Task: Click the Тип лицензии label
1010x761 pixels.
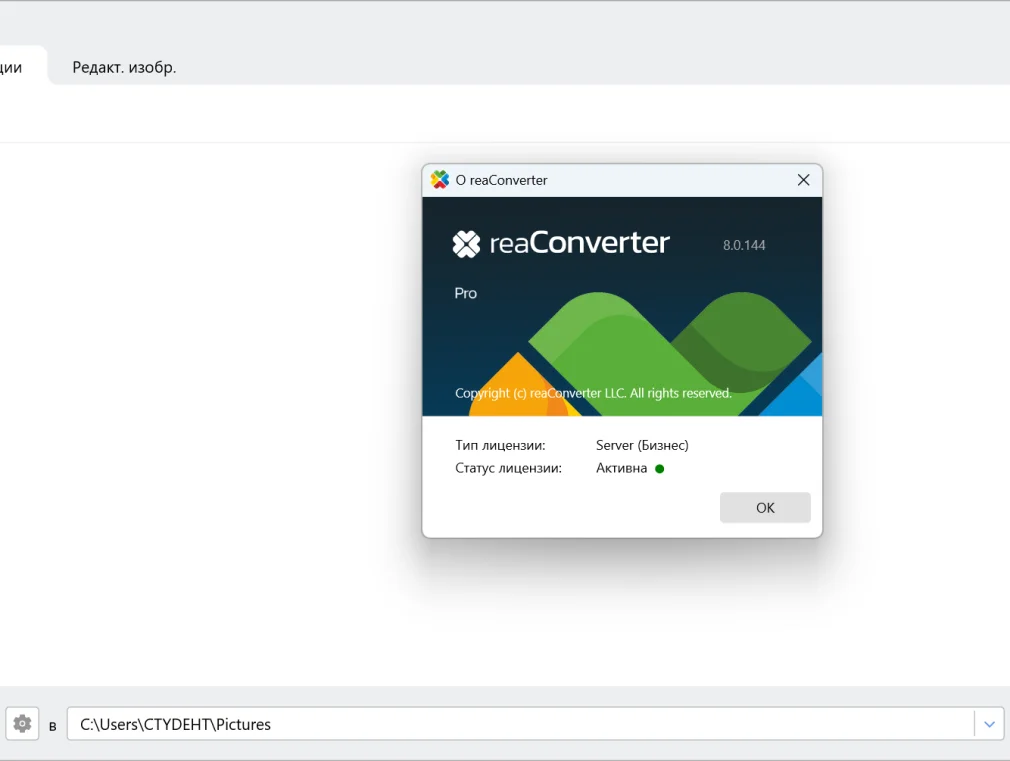Action: (x=500, y=445)
